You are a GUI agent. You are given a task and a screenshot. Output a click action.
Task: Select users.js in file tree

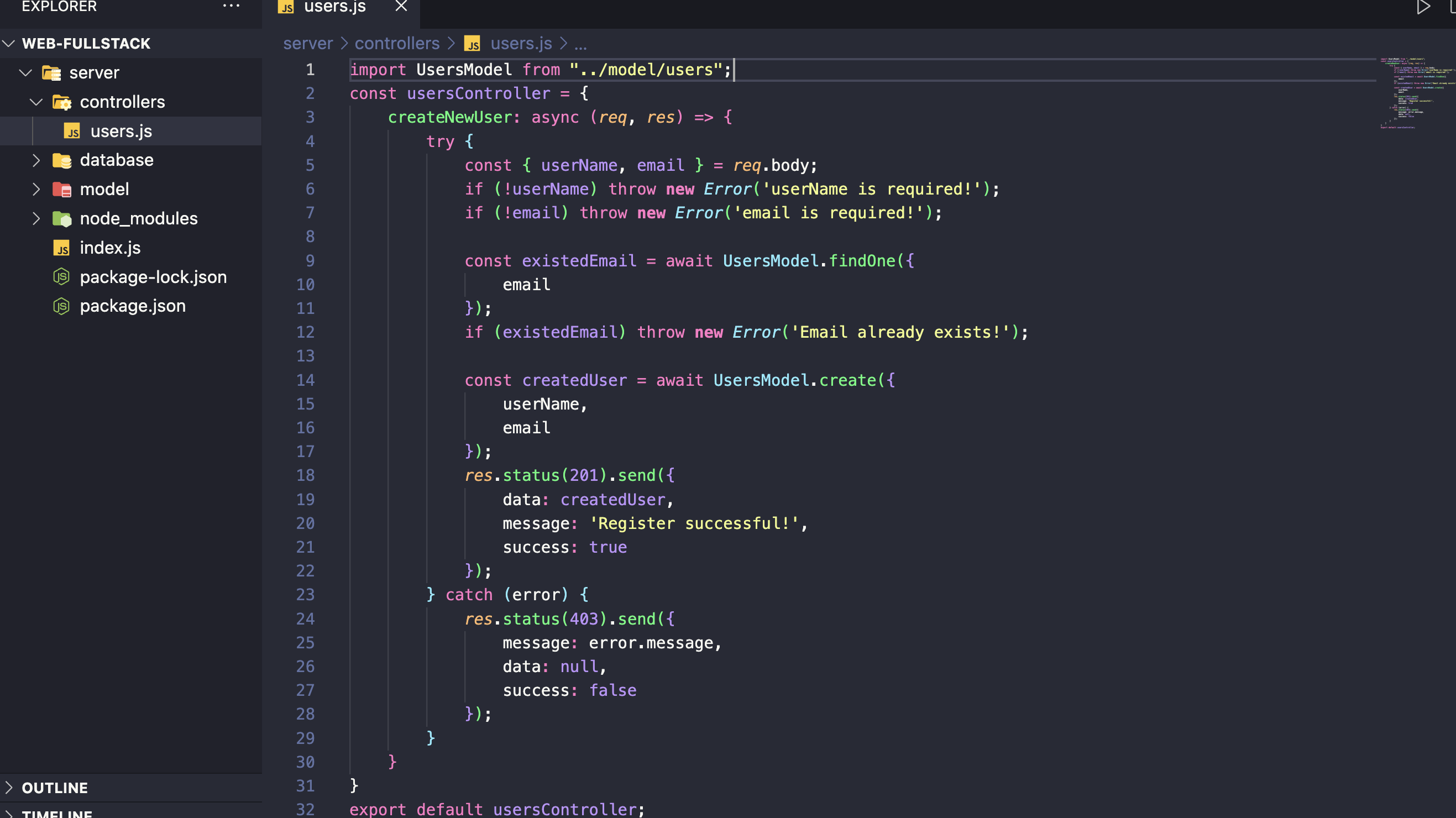pyautogui.click(x=121, y=131)
